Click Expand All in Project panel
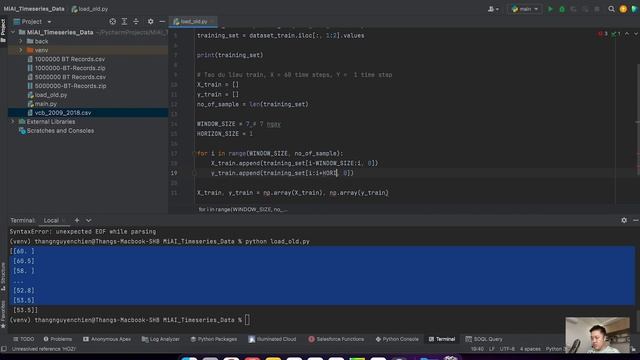Image resolution: width=640 pixels, height=360 pixels. pyautogui.click(x=124, y=22)
